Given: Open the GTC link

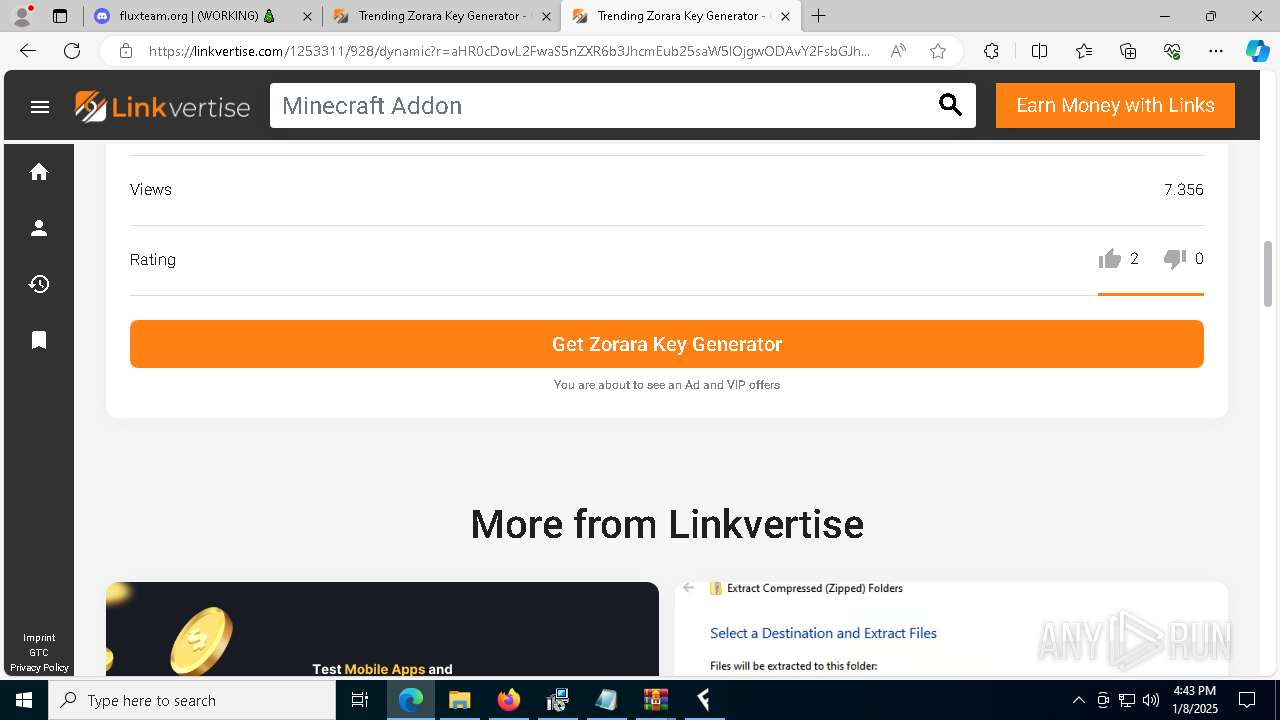Looking at the screenshot, I should tap(39, 653).
